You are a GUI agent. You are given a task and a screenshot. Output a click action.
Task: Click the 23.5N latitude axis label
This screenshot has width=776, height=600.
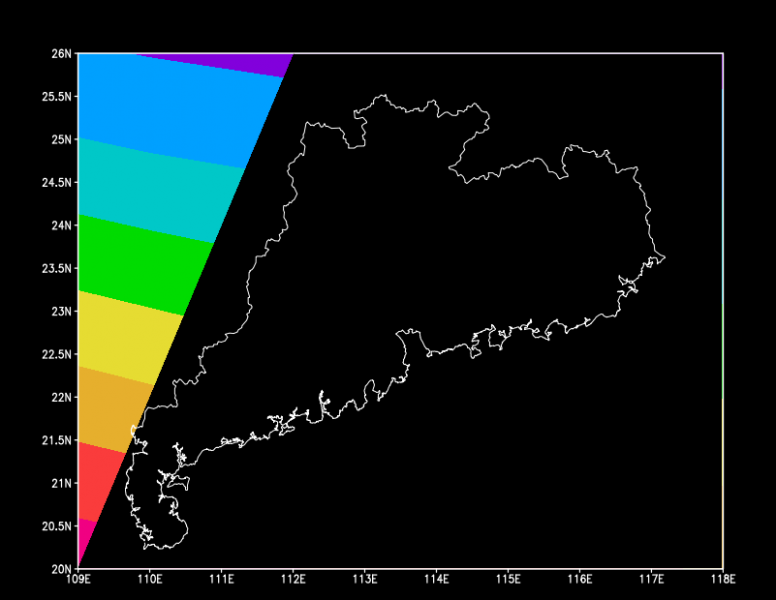58,268
